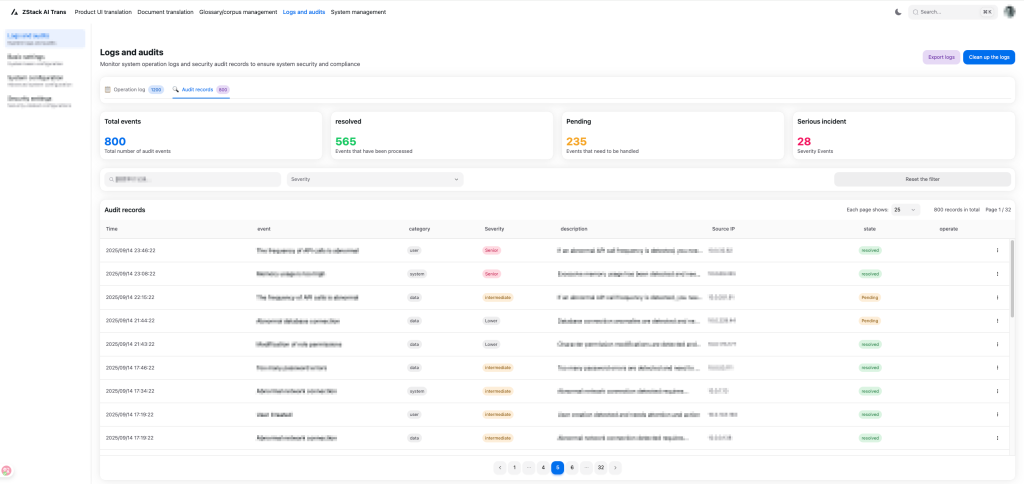Click the floating pink icon at bottom left
This screenshot has width=1024, height=484.
click(6, 470)
